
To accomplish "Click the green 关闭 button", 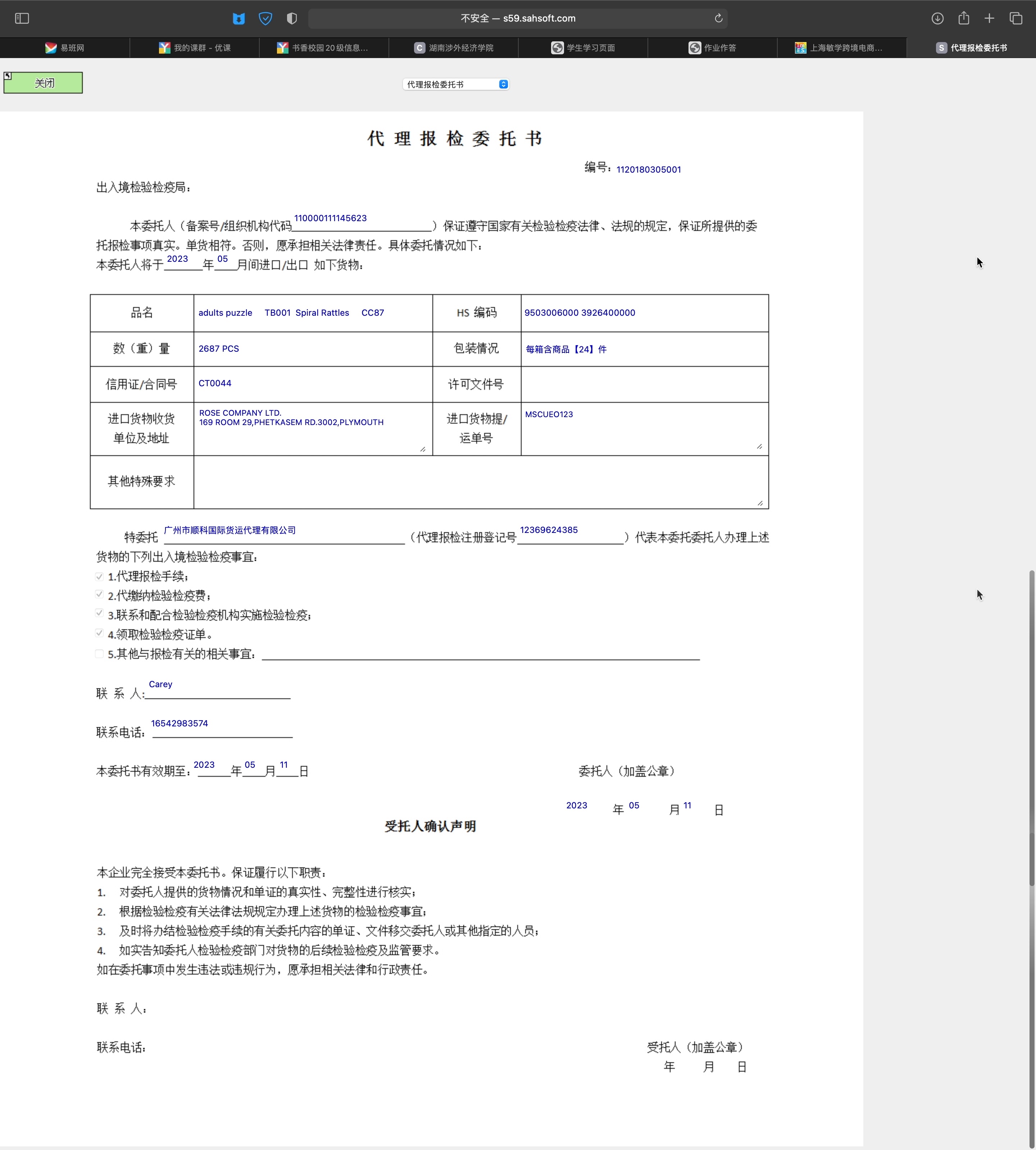I will coord(43,83).
